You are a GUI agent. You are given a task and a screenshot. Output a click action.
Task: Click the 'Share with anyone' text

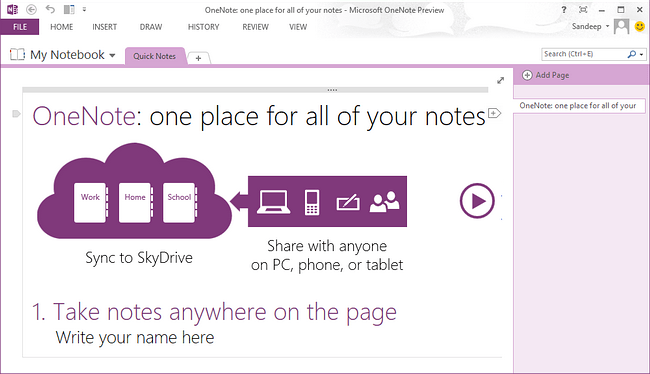point(327,246)
